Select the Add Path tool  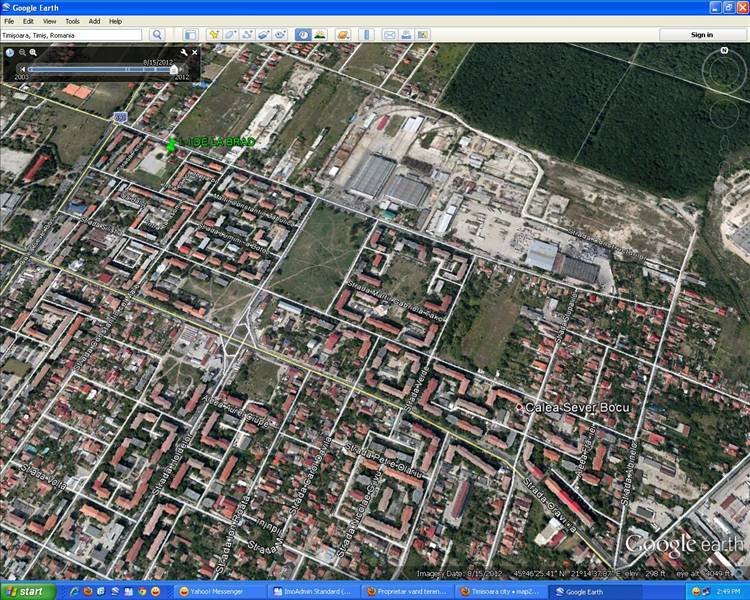tap(247, 35)
